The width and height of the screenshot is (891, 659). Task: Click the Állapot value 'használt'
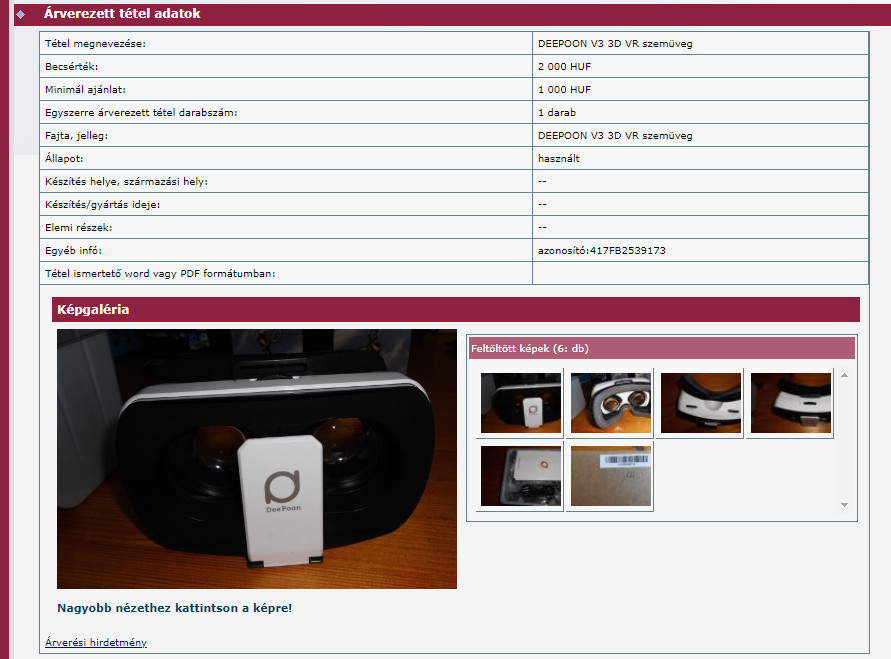pos(559,158)
